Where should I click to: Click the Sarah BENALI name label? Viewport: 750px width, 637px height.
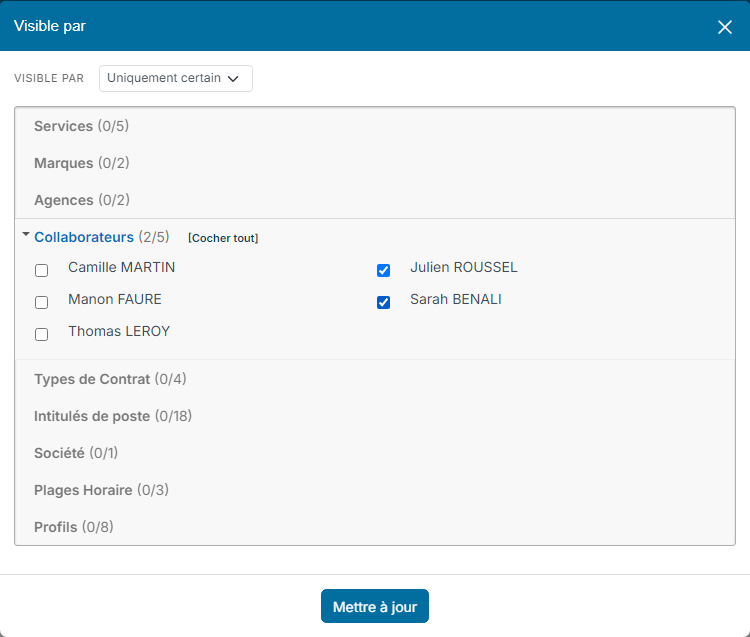[x=456, y=299]
